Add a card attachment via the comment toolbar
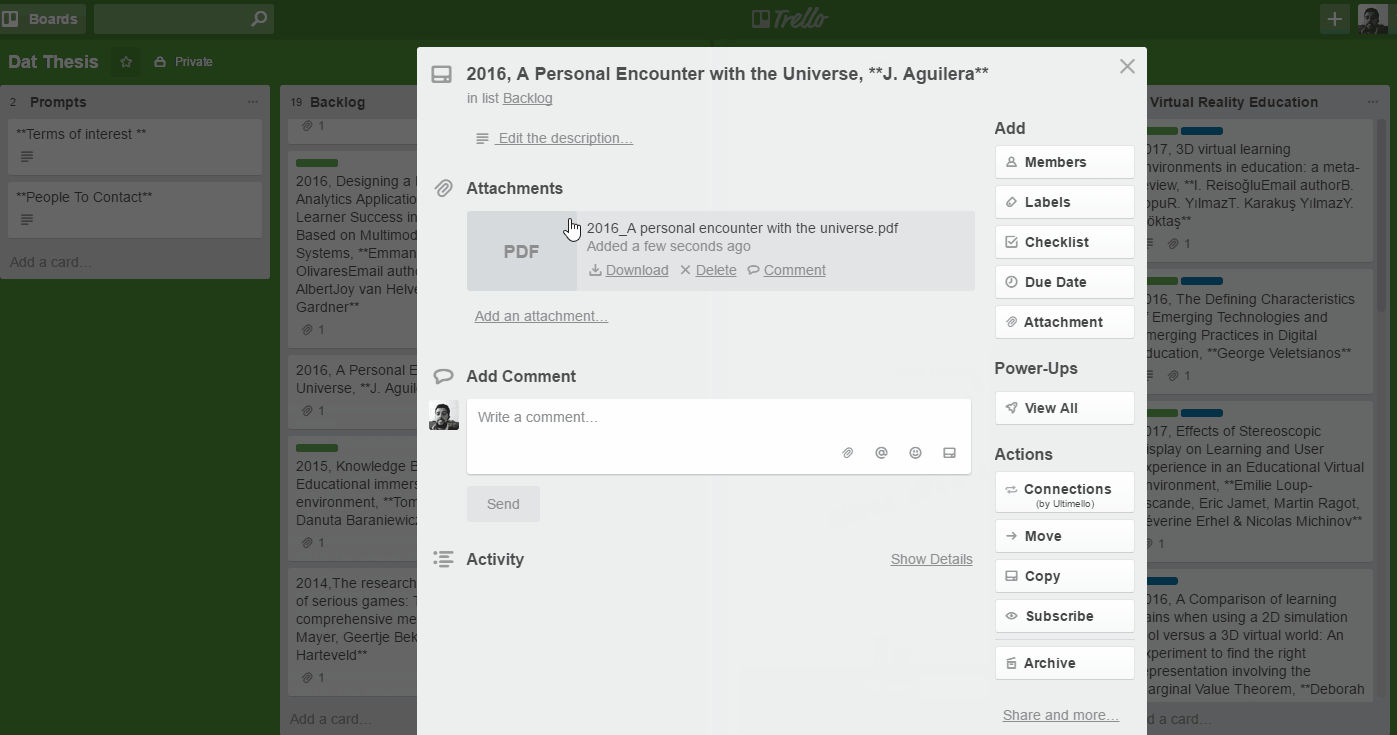The height and width of the screenshot is (735, 1397). tap(949, 452)
